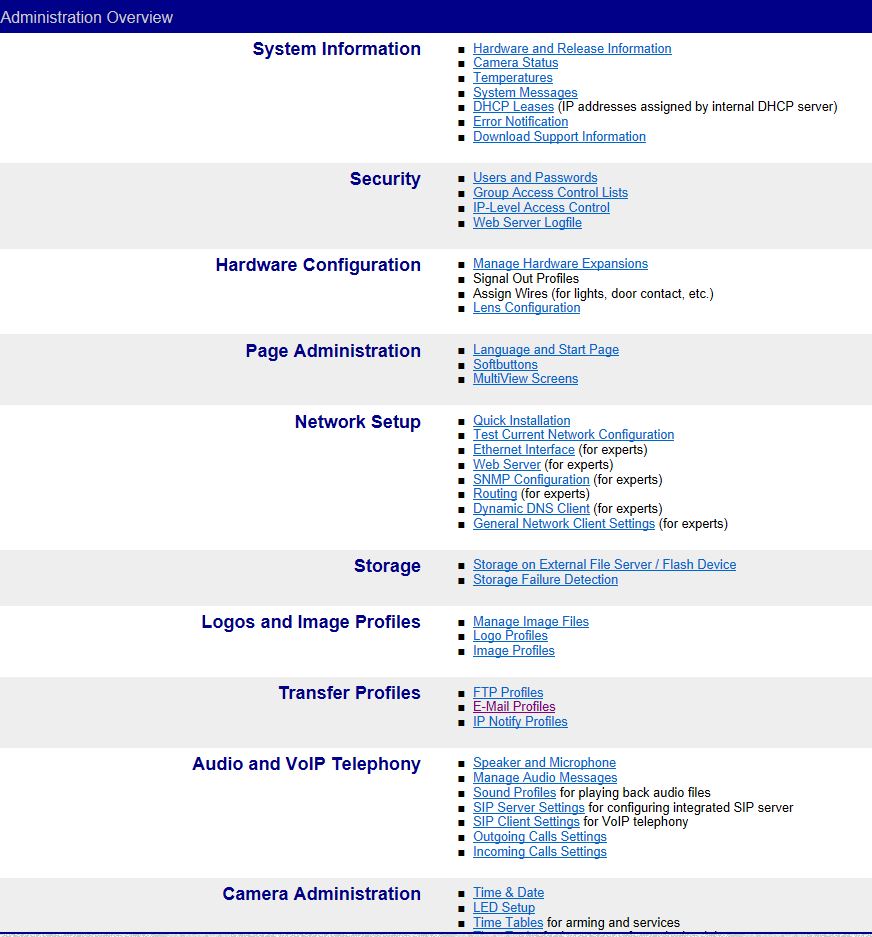Click the Administration Overview page title
The image size is (872, 937).
87,17
